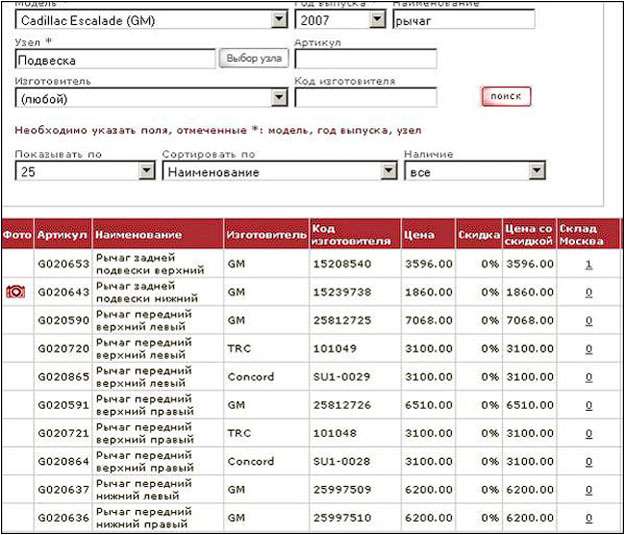Open the manufacturer dropdown showing (любой)
625x535 pixels.
click(279, 98)
